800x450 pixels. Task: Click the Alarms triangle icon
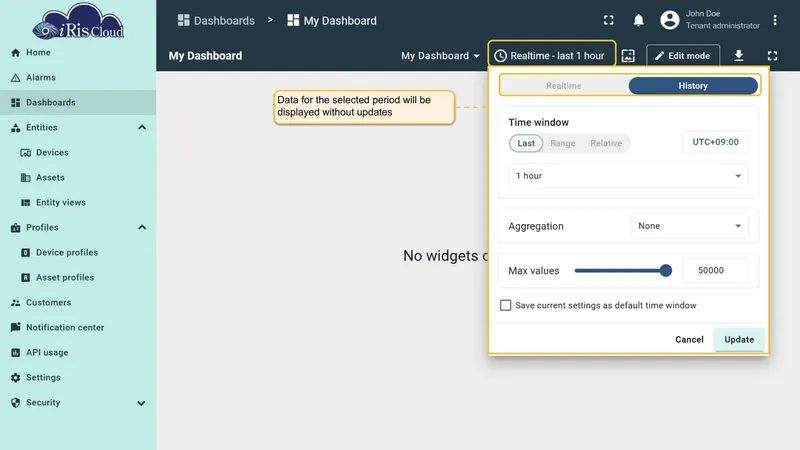click(16, 78)
